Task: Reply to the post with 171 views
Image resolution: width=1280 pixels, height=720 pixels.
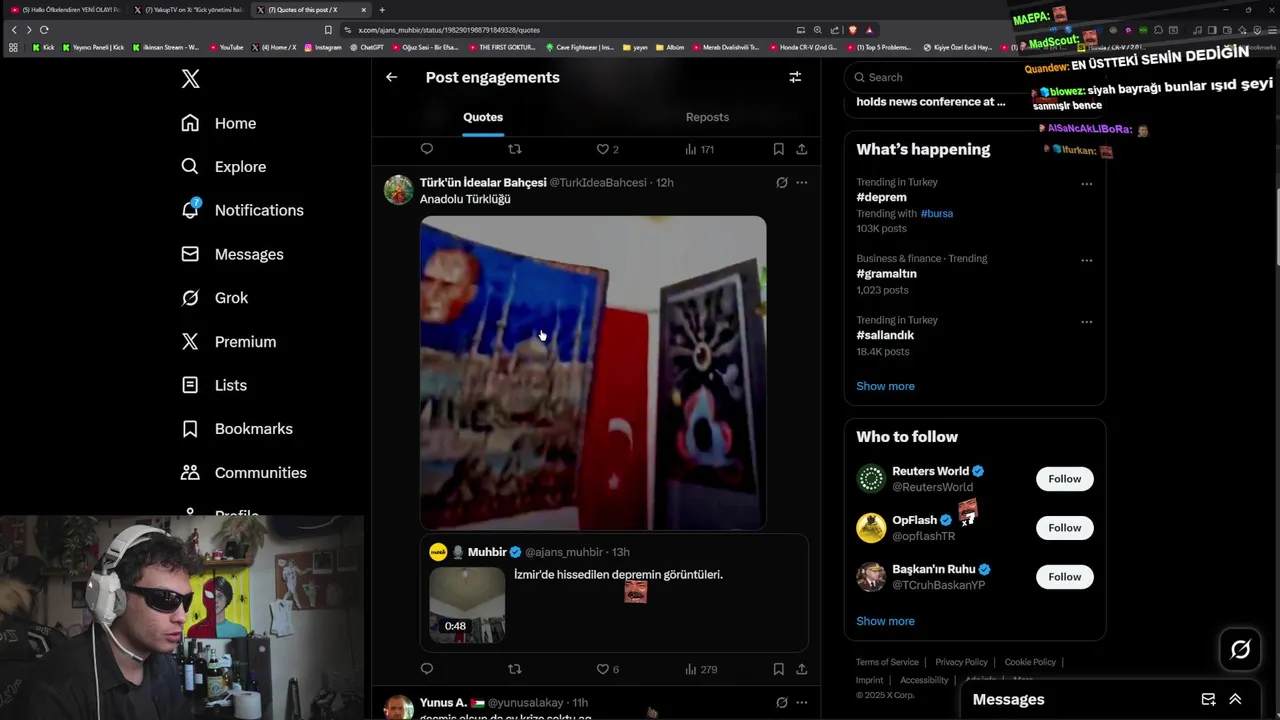Action: click(x=427, y=149)
